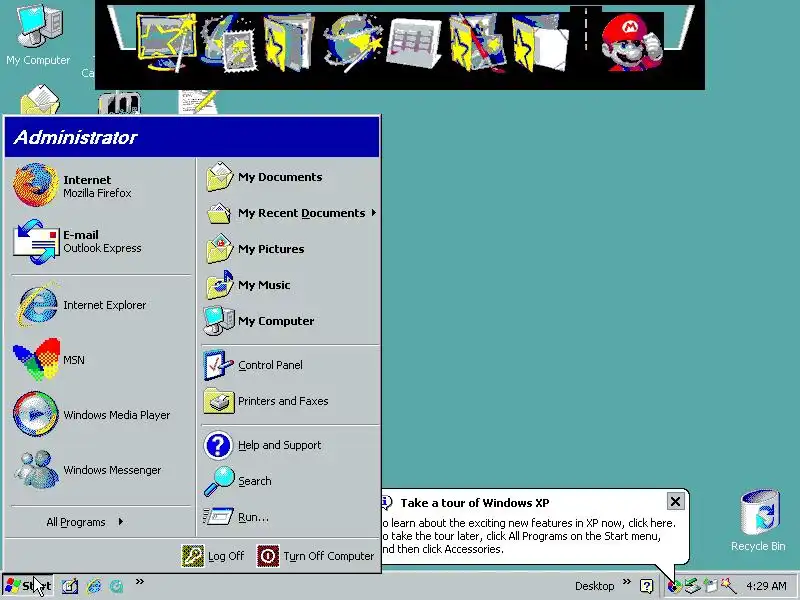Open My Pictures folder
The image size is (800, 600).
tap(291, 249)
